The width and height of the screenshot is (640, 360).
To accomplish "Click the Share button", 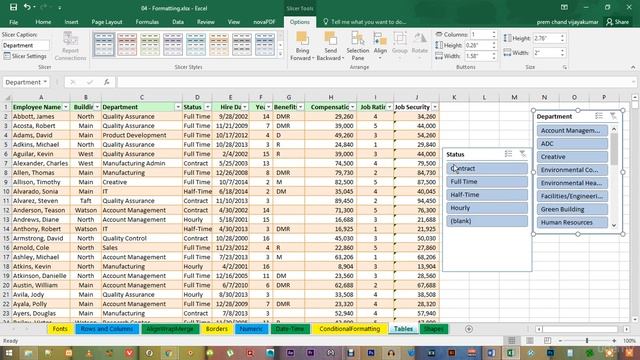I will (x=618, y=22).
